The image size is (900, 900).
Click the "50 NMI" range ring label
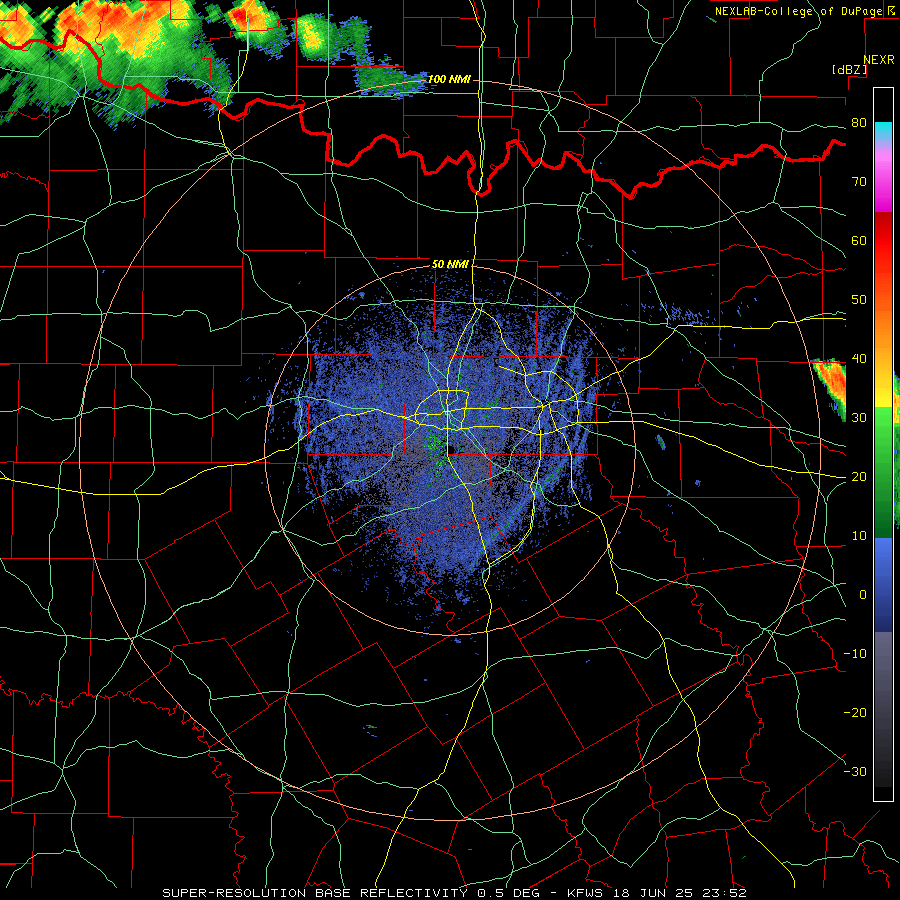coord(450,264)
